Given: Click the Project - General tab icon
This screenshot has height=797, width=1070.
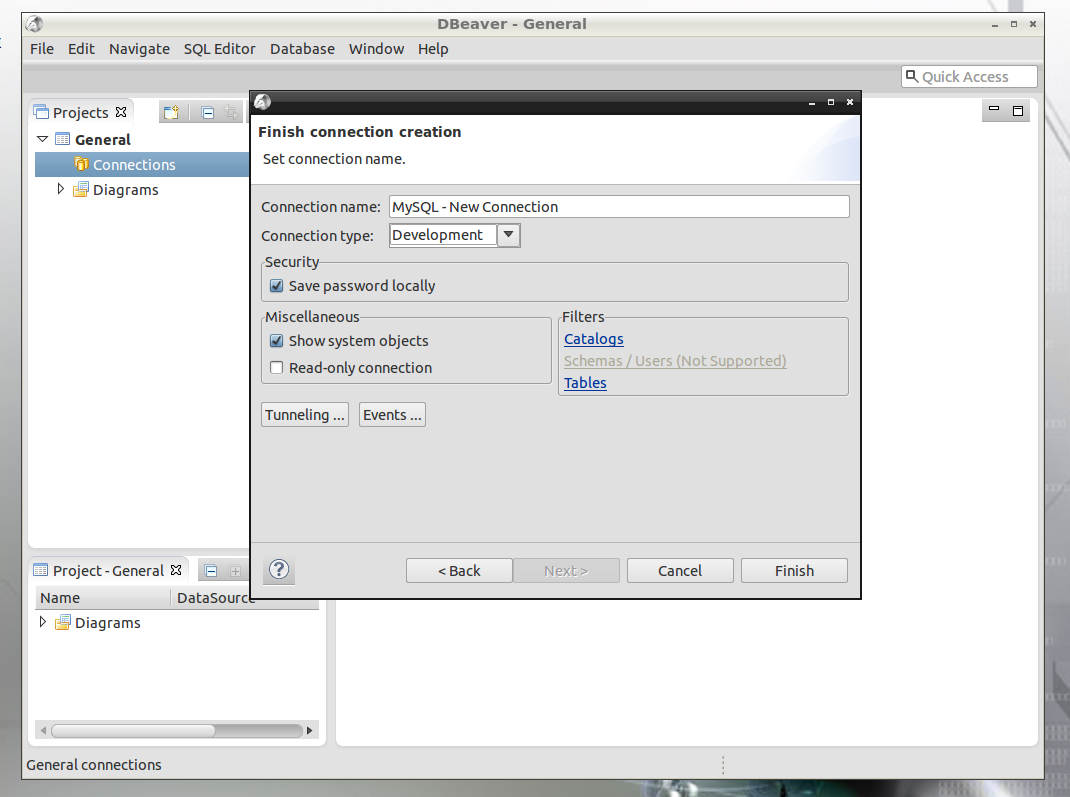Looking at the screenshot, I should coord(41,570).
